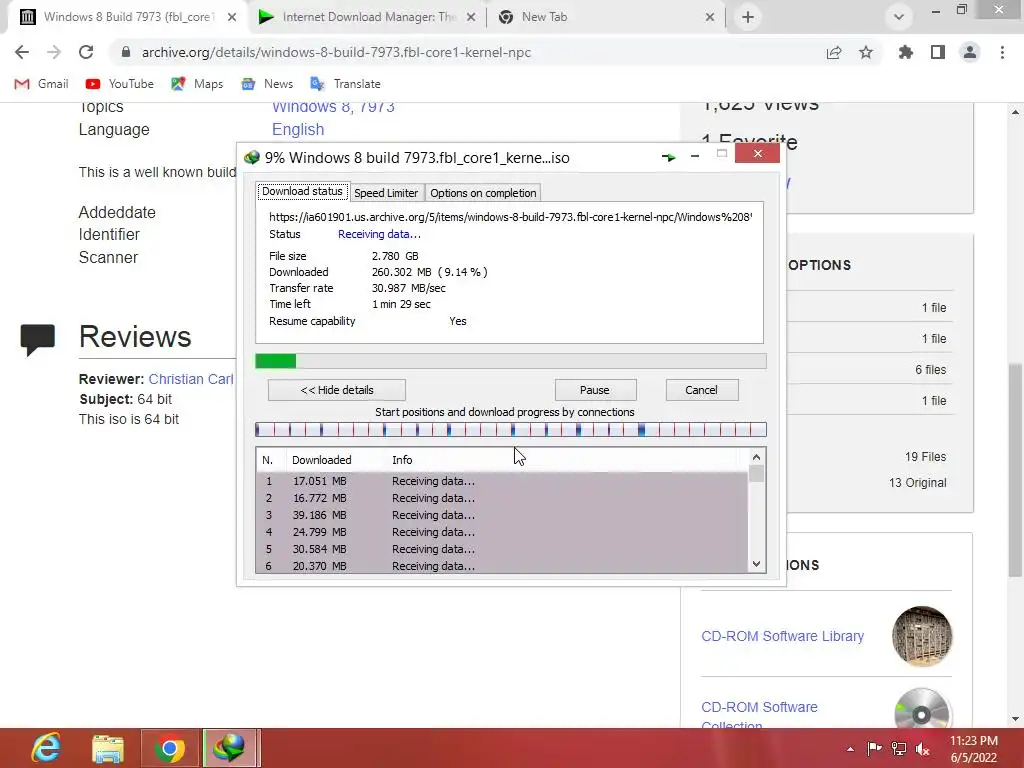Launch Internet Explorer from taskbar
This screenshot has height=768, width=1024.
point(46,748)
